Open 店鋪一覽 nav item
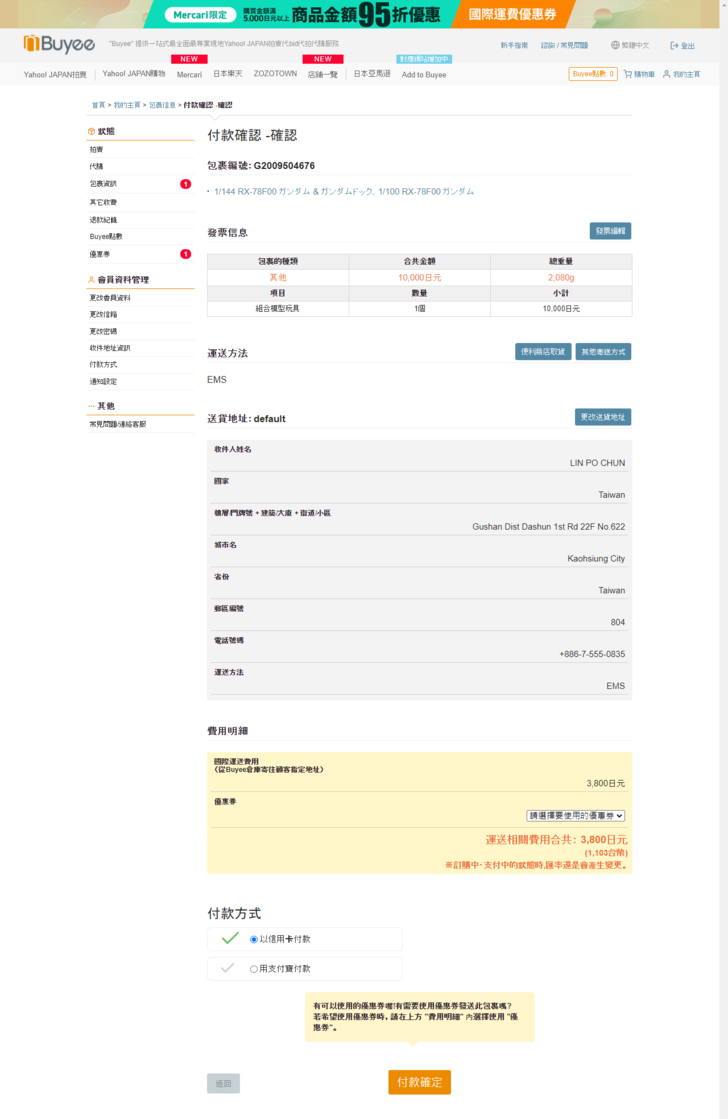This screenshot has width=728, height=1119. tap(323, 75)
